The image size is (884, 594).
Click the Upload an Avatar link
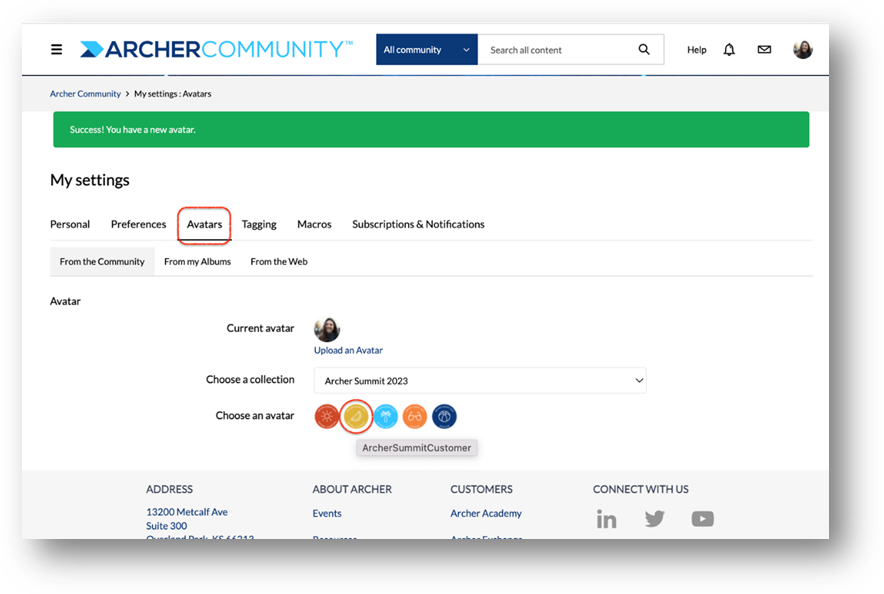(x=348, y=350)
